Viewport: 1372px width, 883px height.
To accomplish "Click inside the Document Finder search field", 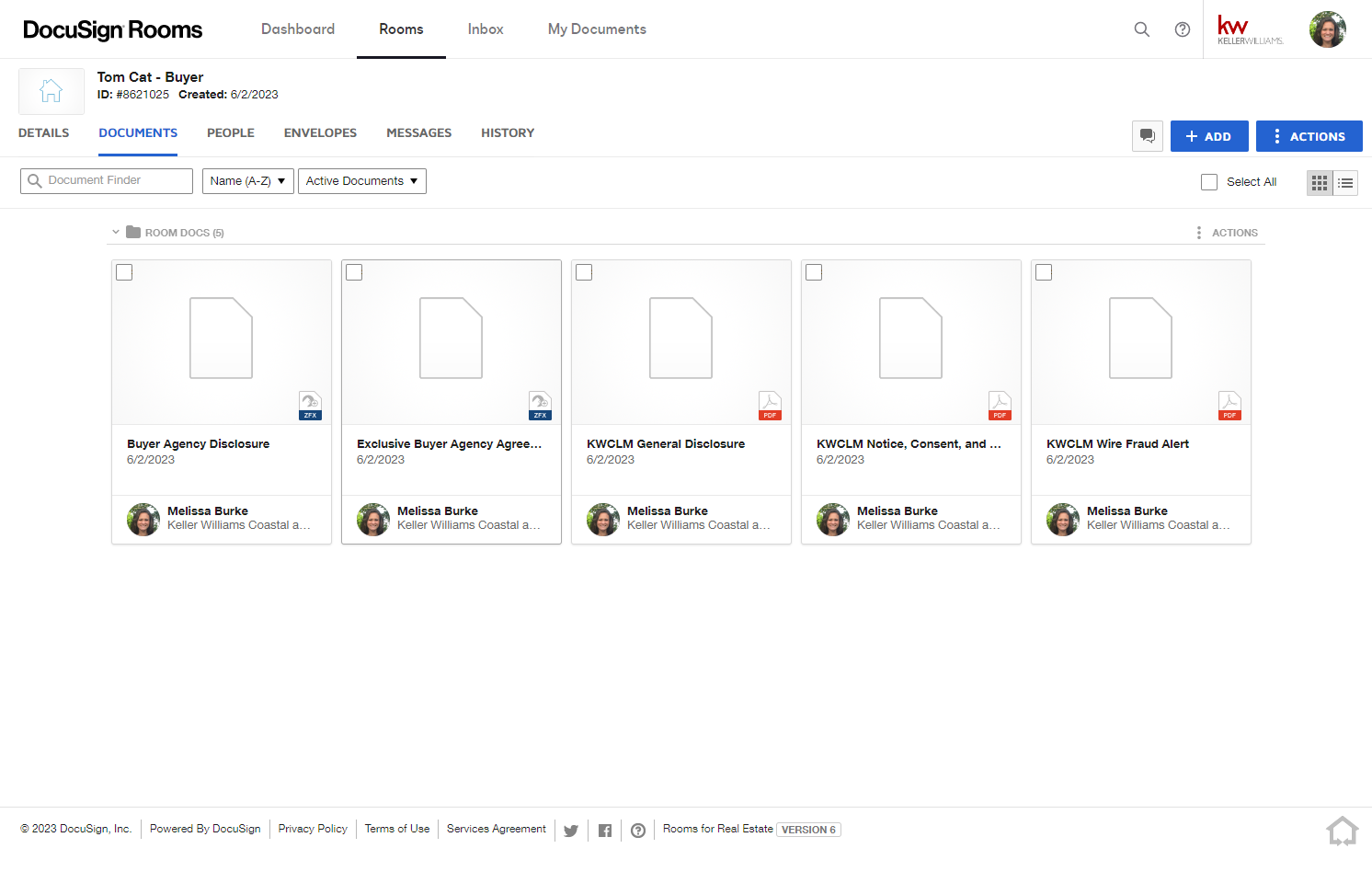I will coord(107,181).
